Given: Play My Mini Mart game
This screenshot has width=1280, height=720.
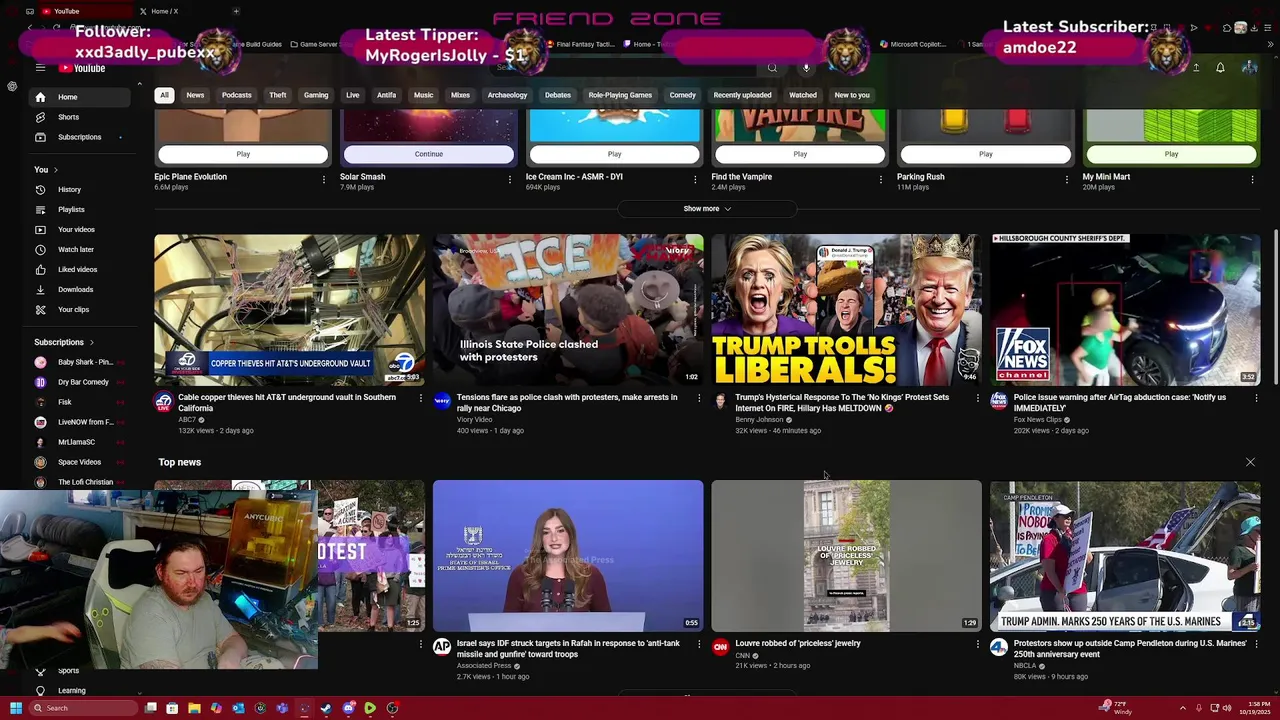Looking at the screenshot, I should pos(1171,154).
